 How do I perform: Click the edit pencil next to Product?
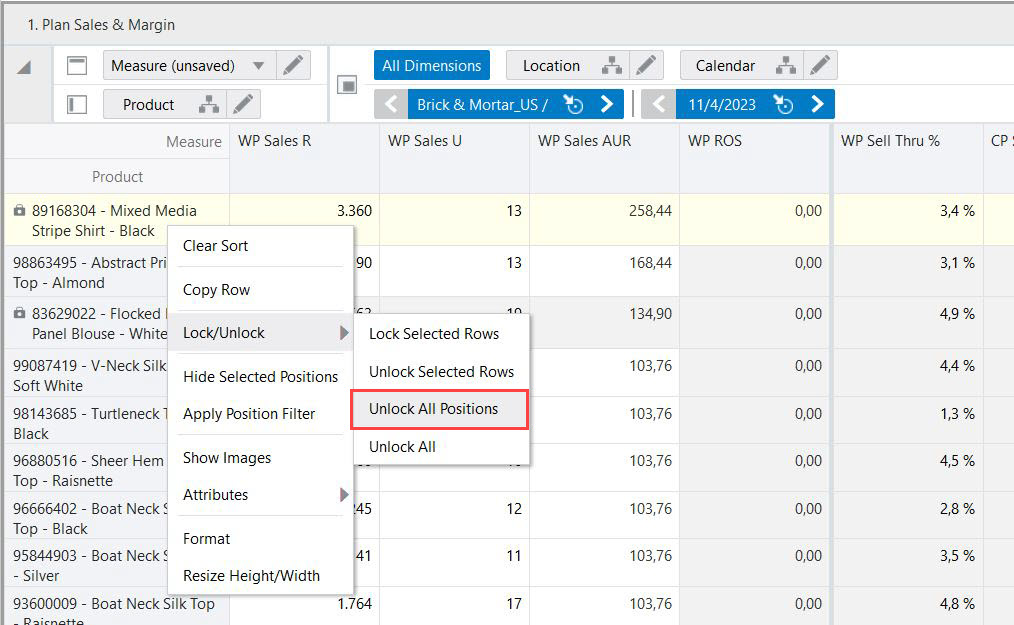pos(243,105)
